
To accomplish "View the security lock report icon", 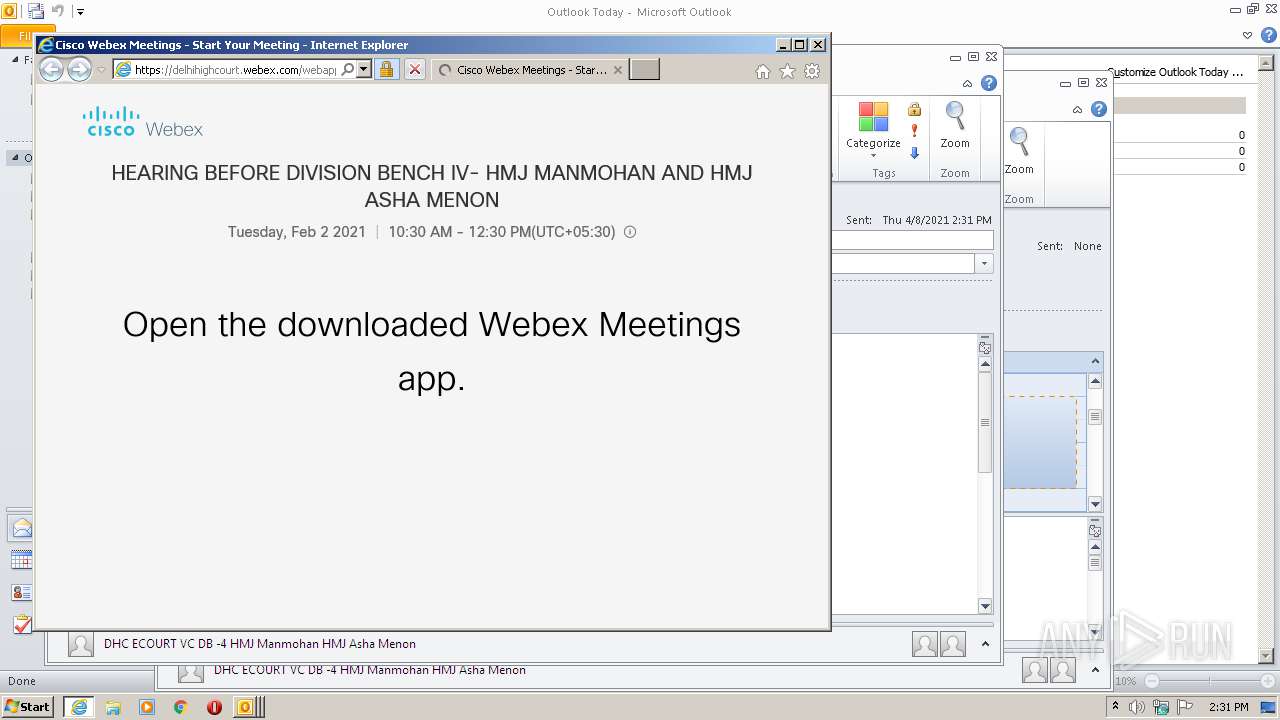I will point(386,70).
